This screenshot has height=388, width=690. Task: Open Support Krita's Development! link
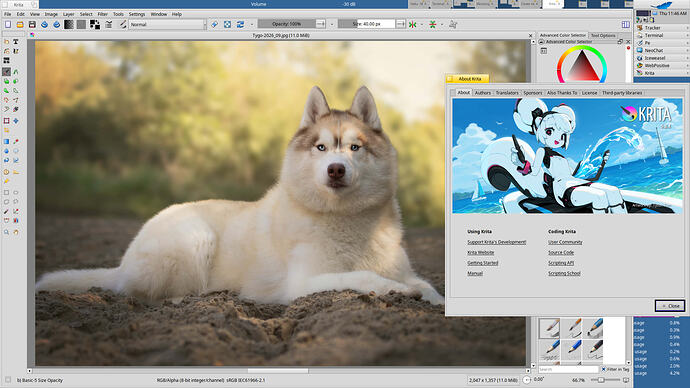tap(496, 242)
